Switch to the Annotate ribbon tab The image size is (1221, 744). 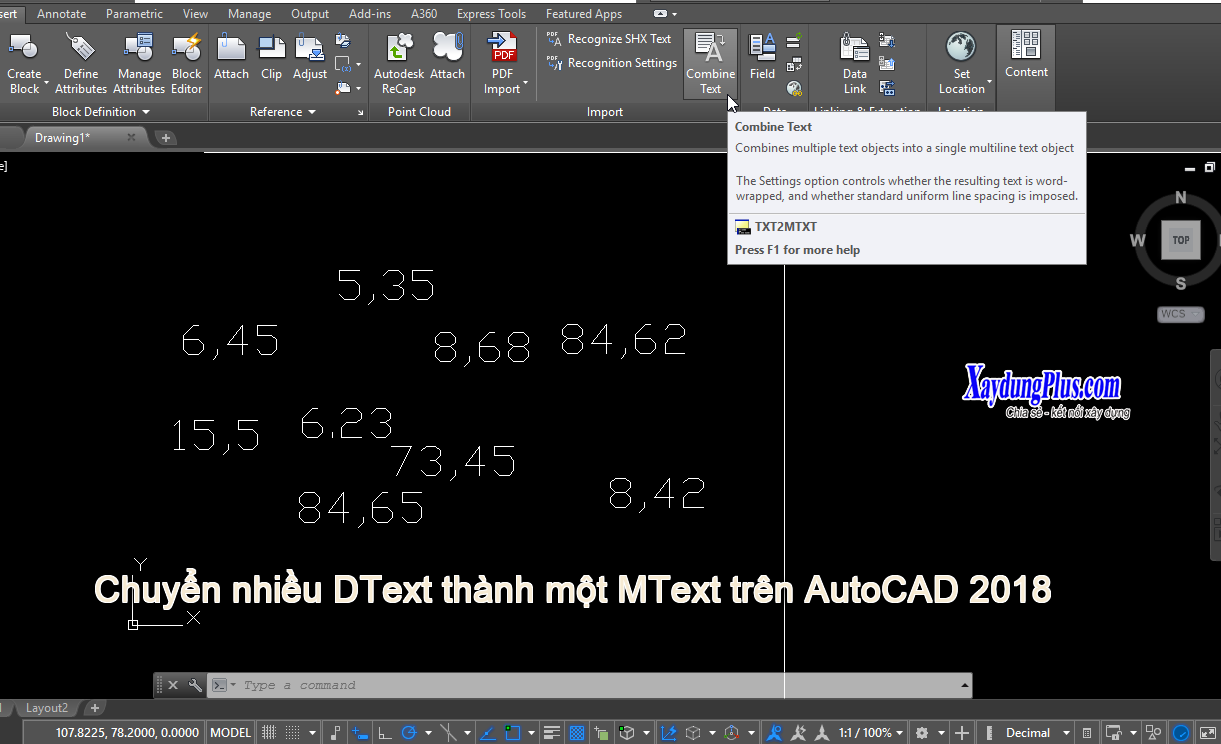pyautogui.click(x=61, y=13)
